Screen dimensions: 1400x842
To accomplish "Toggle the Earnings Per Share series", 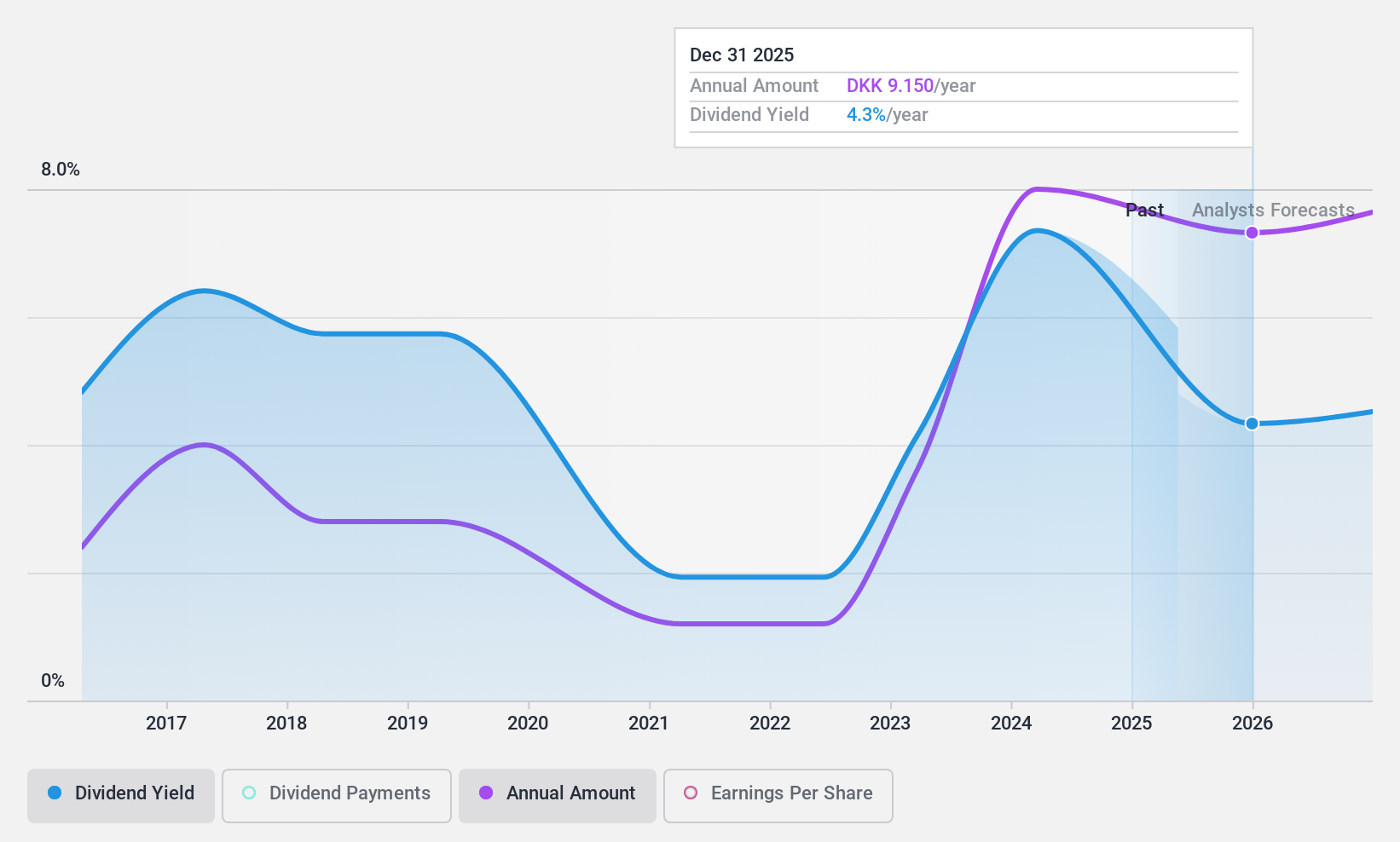I will 778,796.
